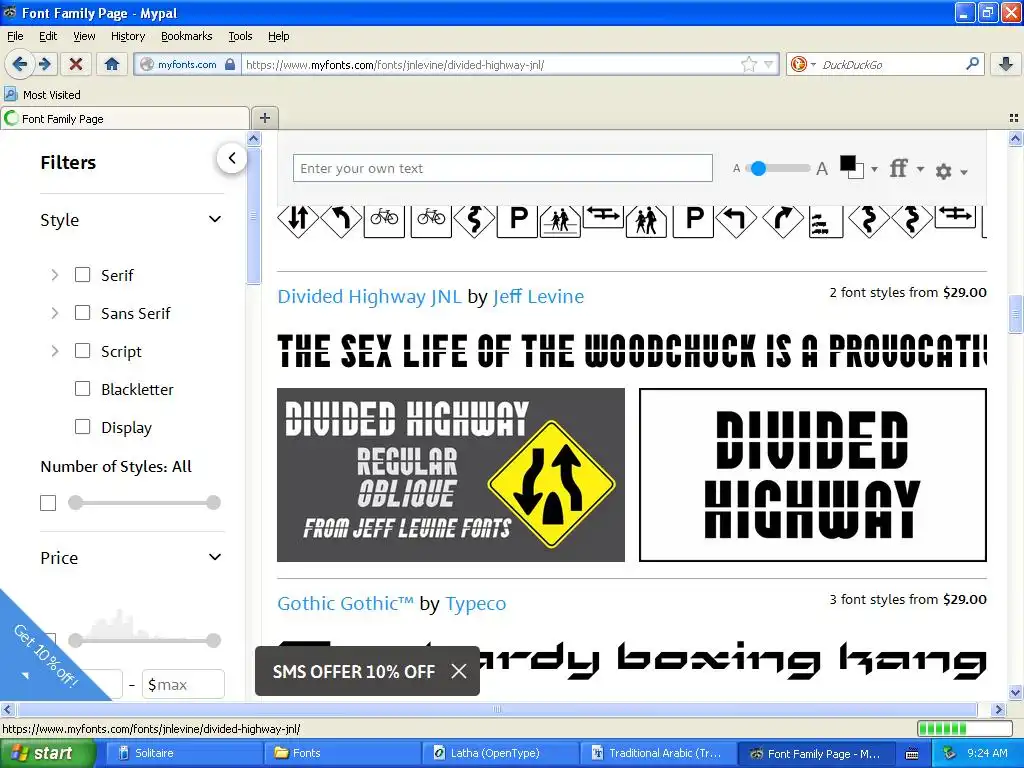Open the Bookmarks menu
The height and width of the screenshot is (768, 1024).
(186, 36)
